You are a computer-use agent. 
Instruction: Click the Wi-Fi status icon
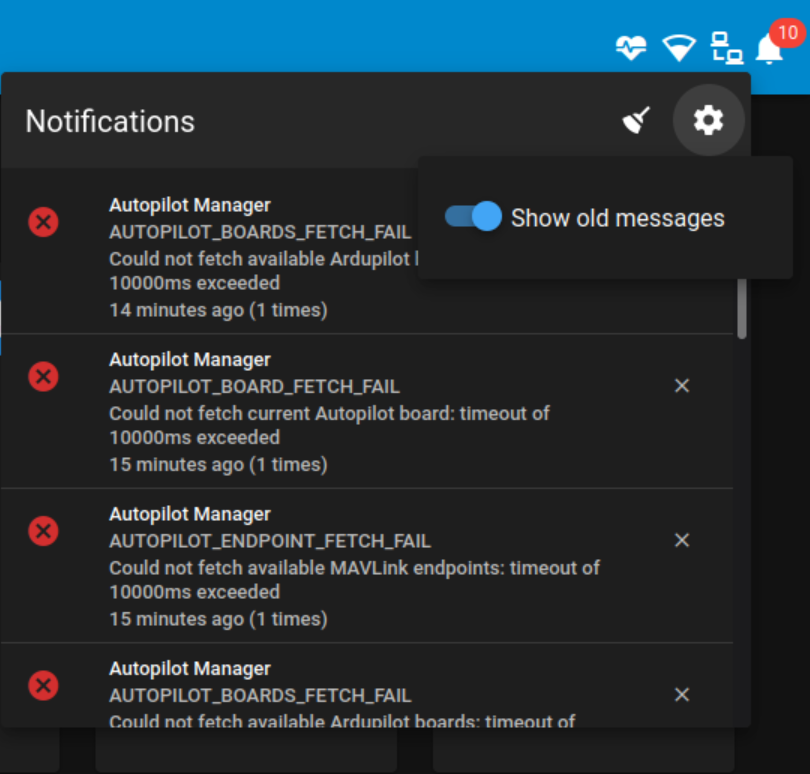(679, 47)
